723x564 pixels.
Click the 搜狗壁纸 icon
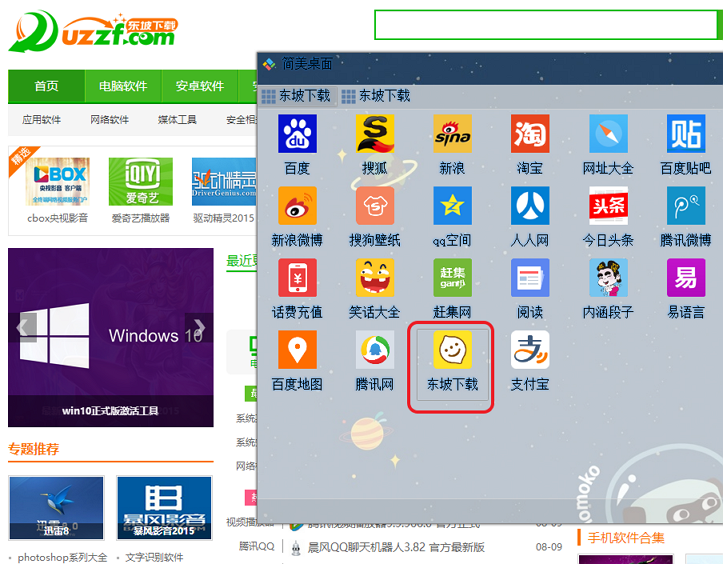pos(375,206)
